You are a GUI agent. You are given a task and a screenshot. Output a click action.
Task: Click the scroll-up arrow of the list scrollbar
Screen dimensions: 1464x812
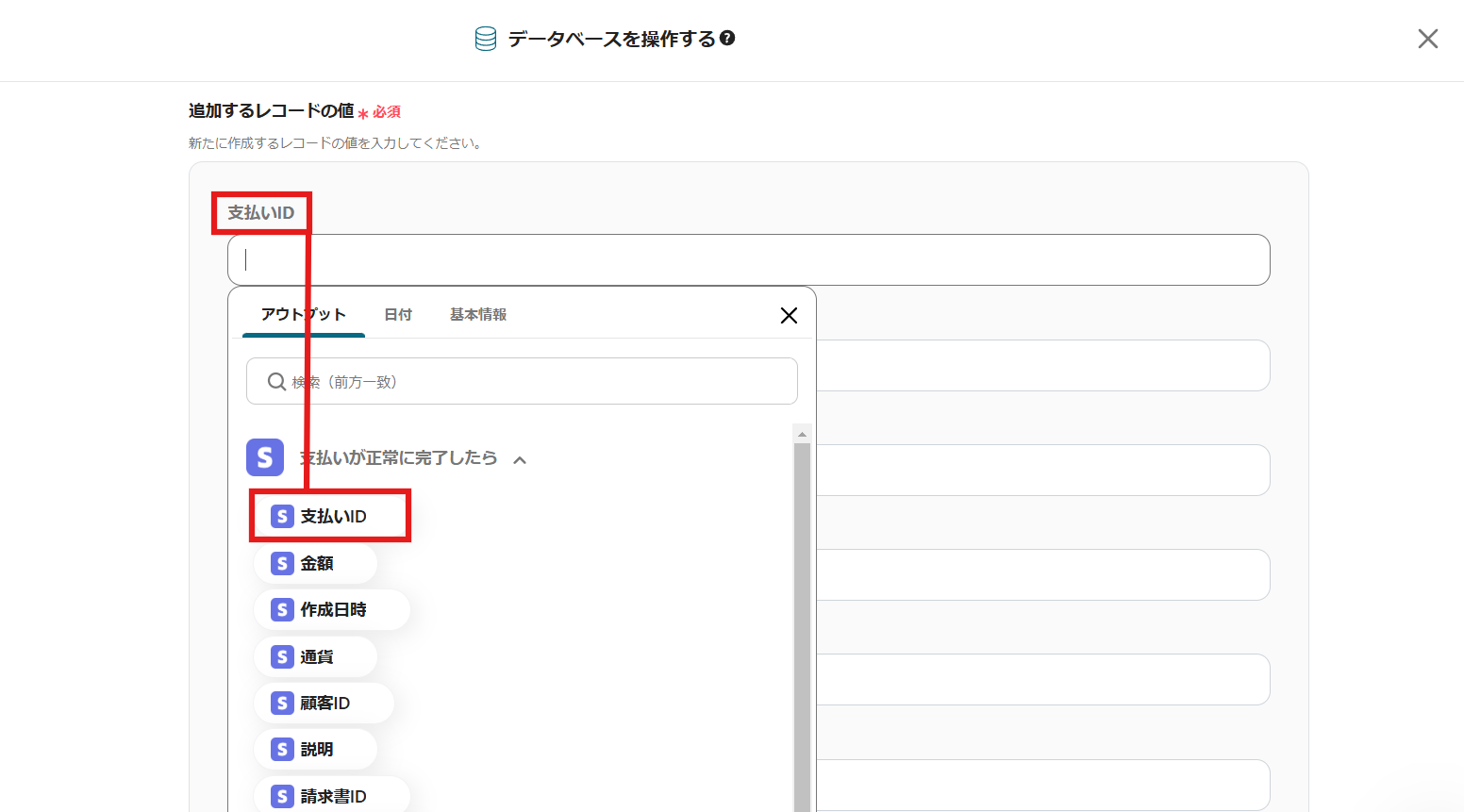pyautogui.click(x=803, y=434)
